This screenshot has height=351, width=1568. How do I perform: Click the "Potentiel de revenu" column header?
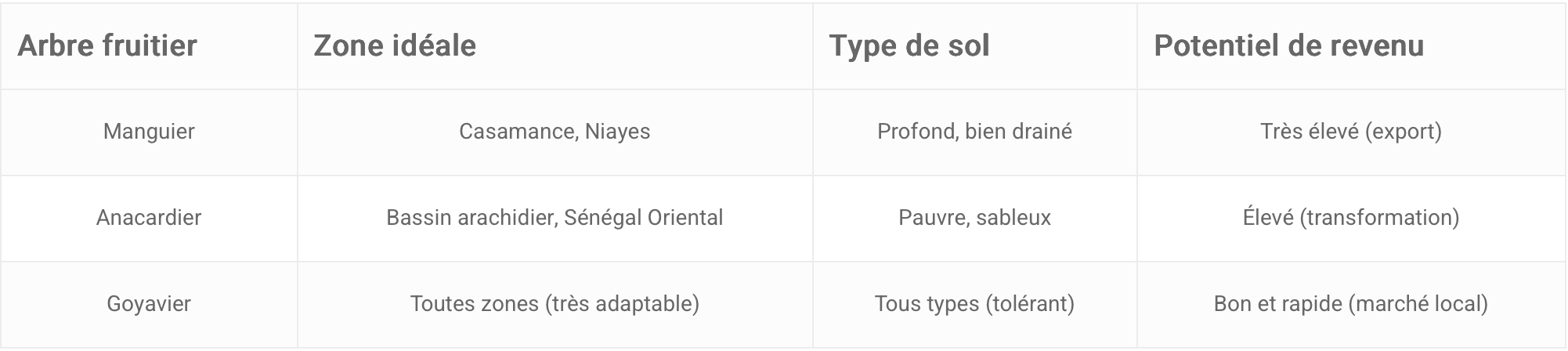[x=1288, y=45]
